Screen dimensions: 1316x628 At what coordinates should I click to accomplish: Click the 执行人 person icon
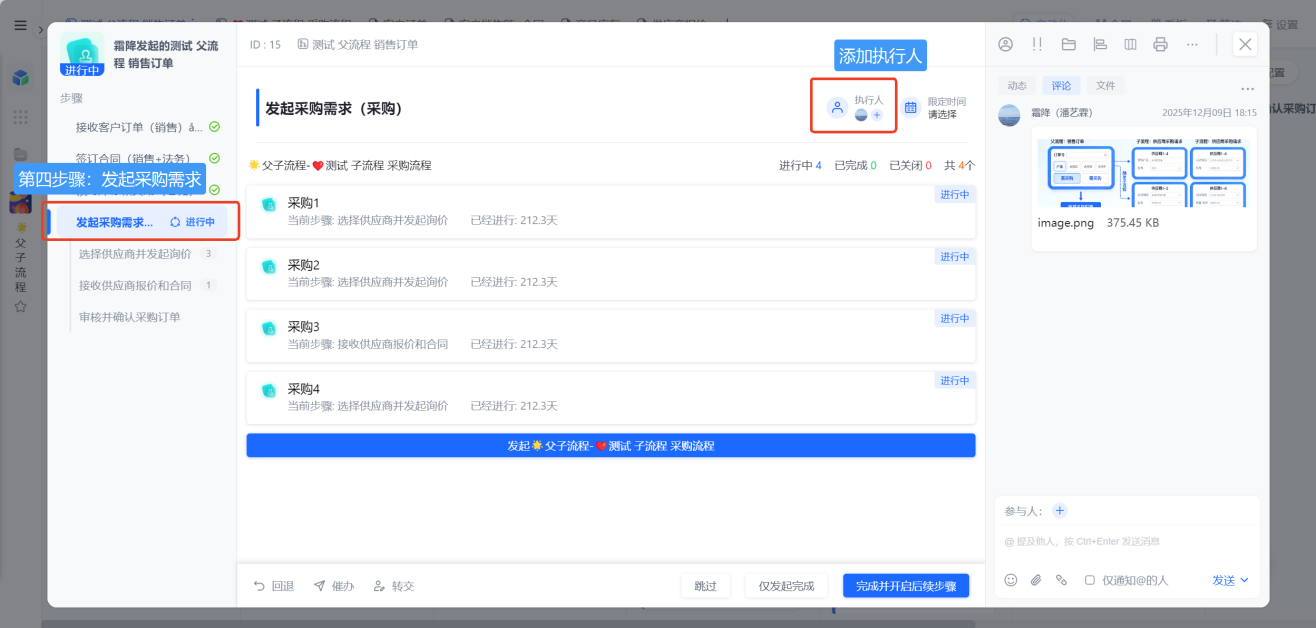click(837, 107)
